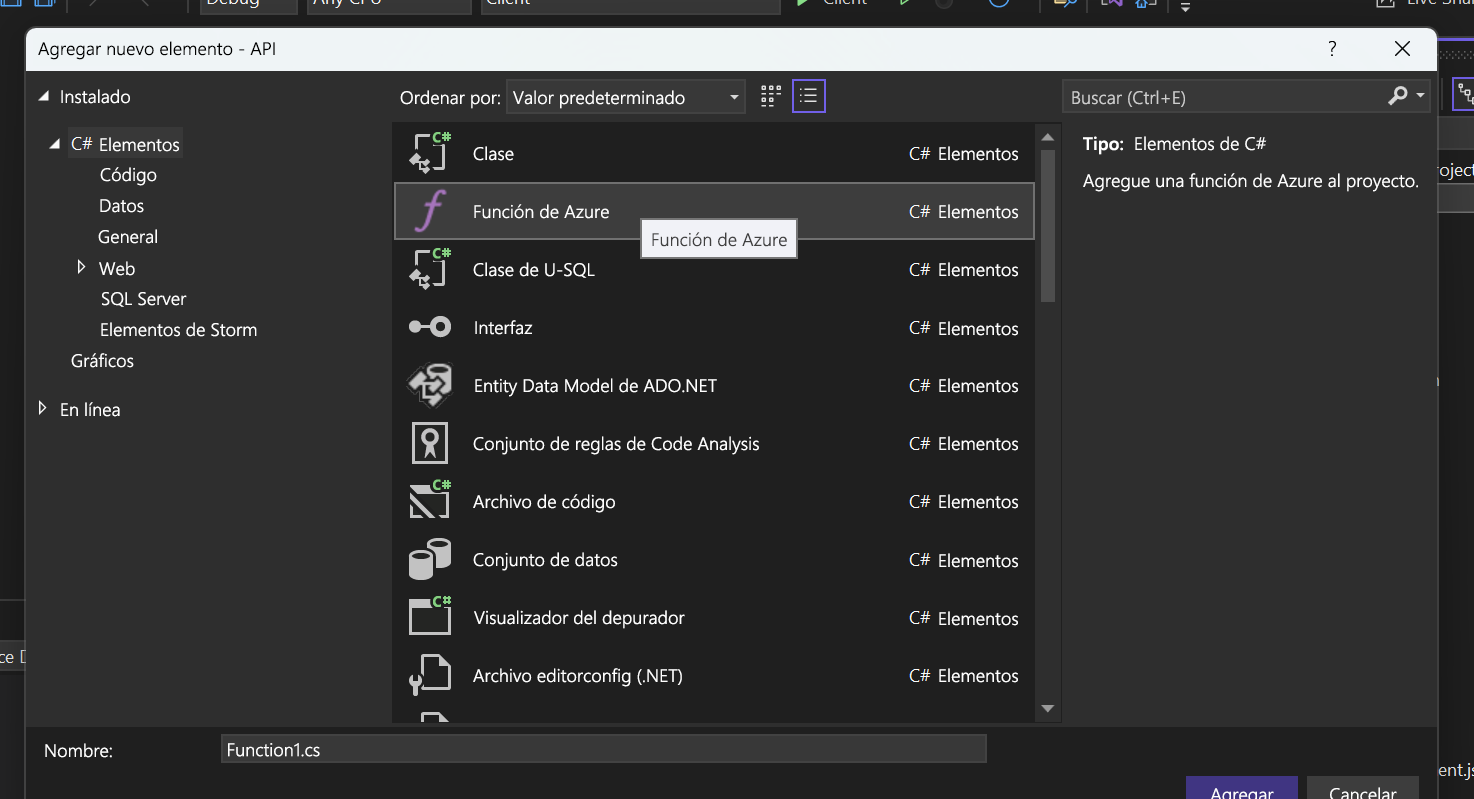The height and width of the screenshot is (799, 1474).
Task: Select the Elementos de Storm category
Action: click(x=178, y=329)
